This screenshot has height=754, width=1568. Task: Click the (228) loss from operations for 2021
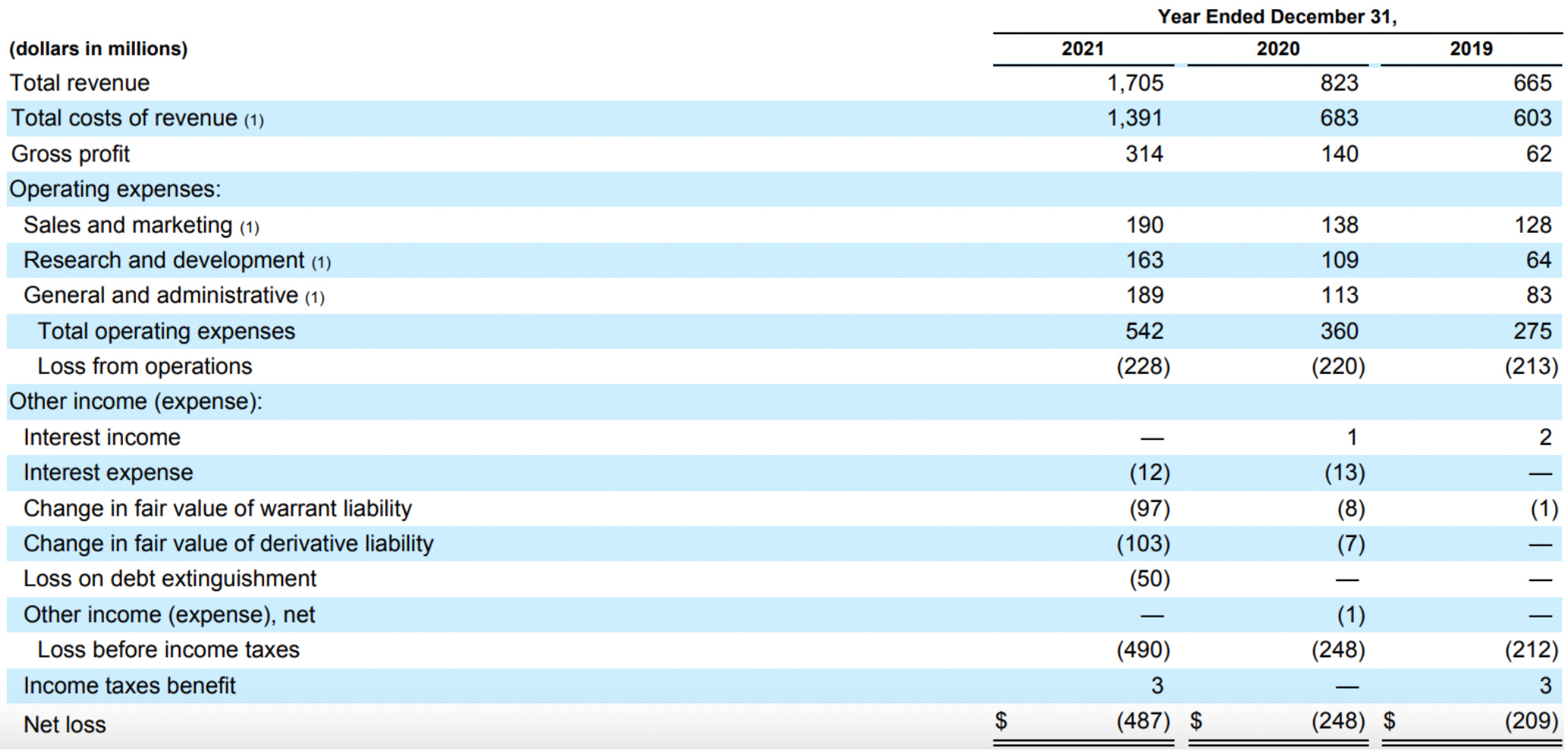(x=1141, y=366)
